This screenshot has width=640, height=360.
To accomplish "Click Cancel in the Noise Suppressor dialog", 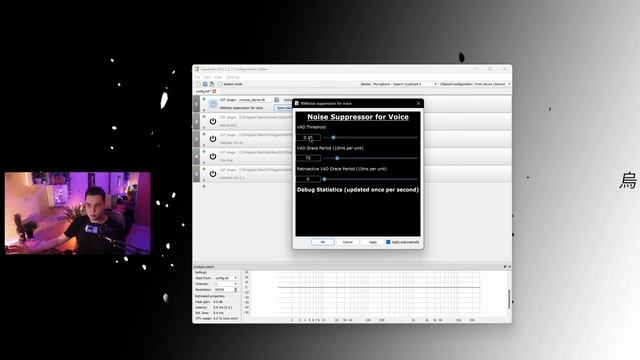I will point(348,242).
